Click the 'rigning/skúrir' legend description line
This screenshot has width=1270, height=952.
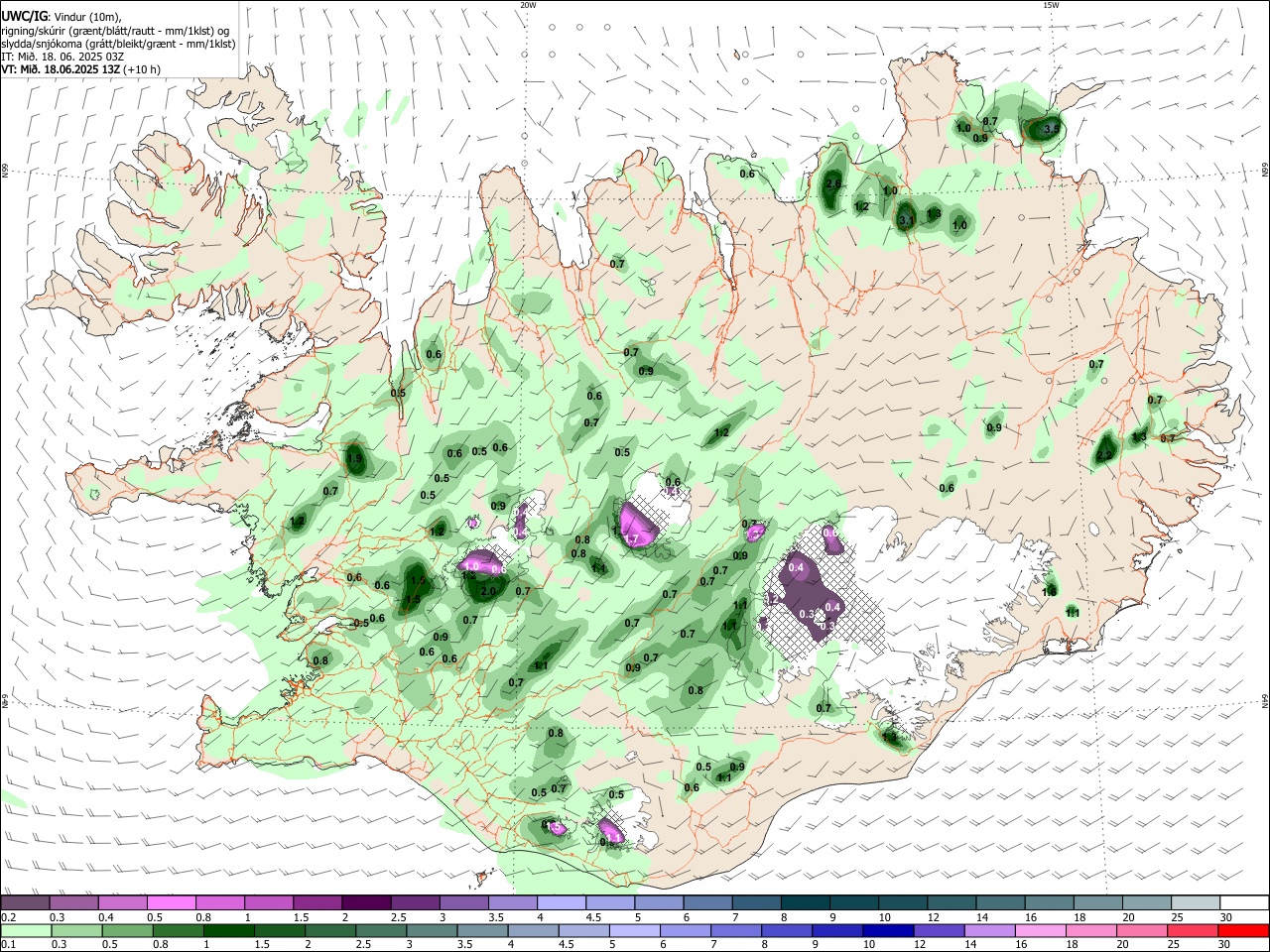(115, 31)
